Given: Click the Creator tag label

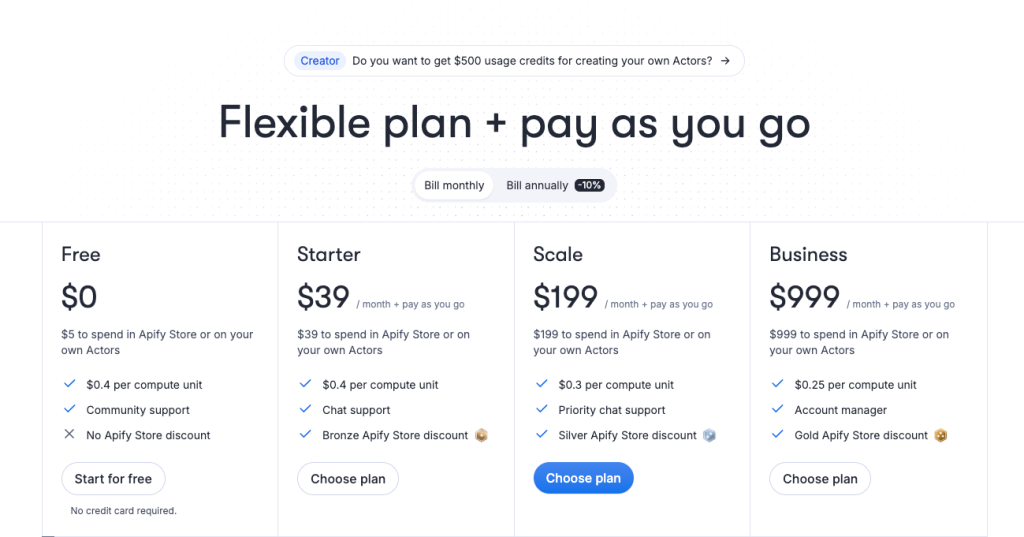Looking at the screenshot, I should click(319, 61).
